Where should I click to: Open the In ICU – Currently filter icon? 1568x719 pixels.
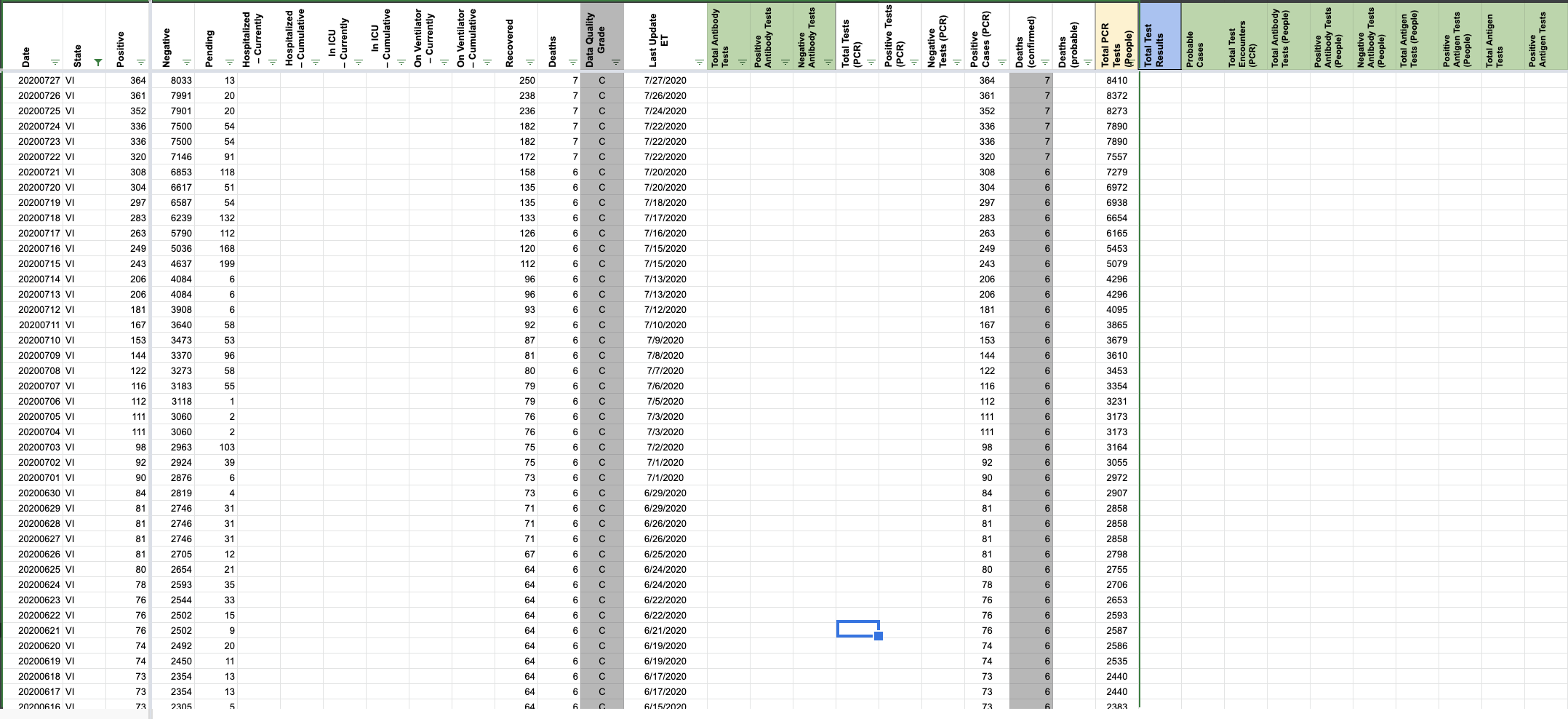[359, 63]
